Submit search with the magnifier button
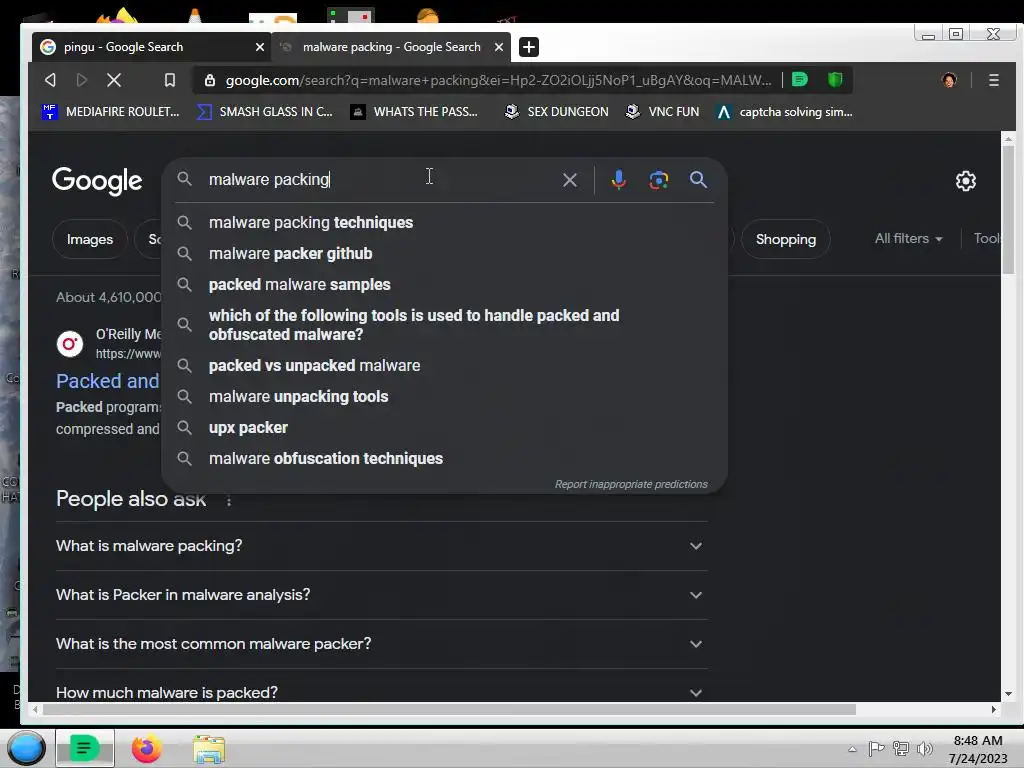This screenshot has height=768, width=1024. 698,180
